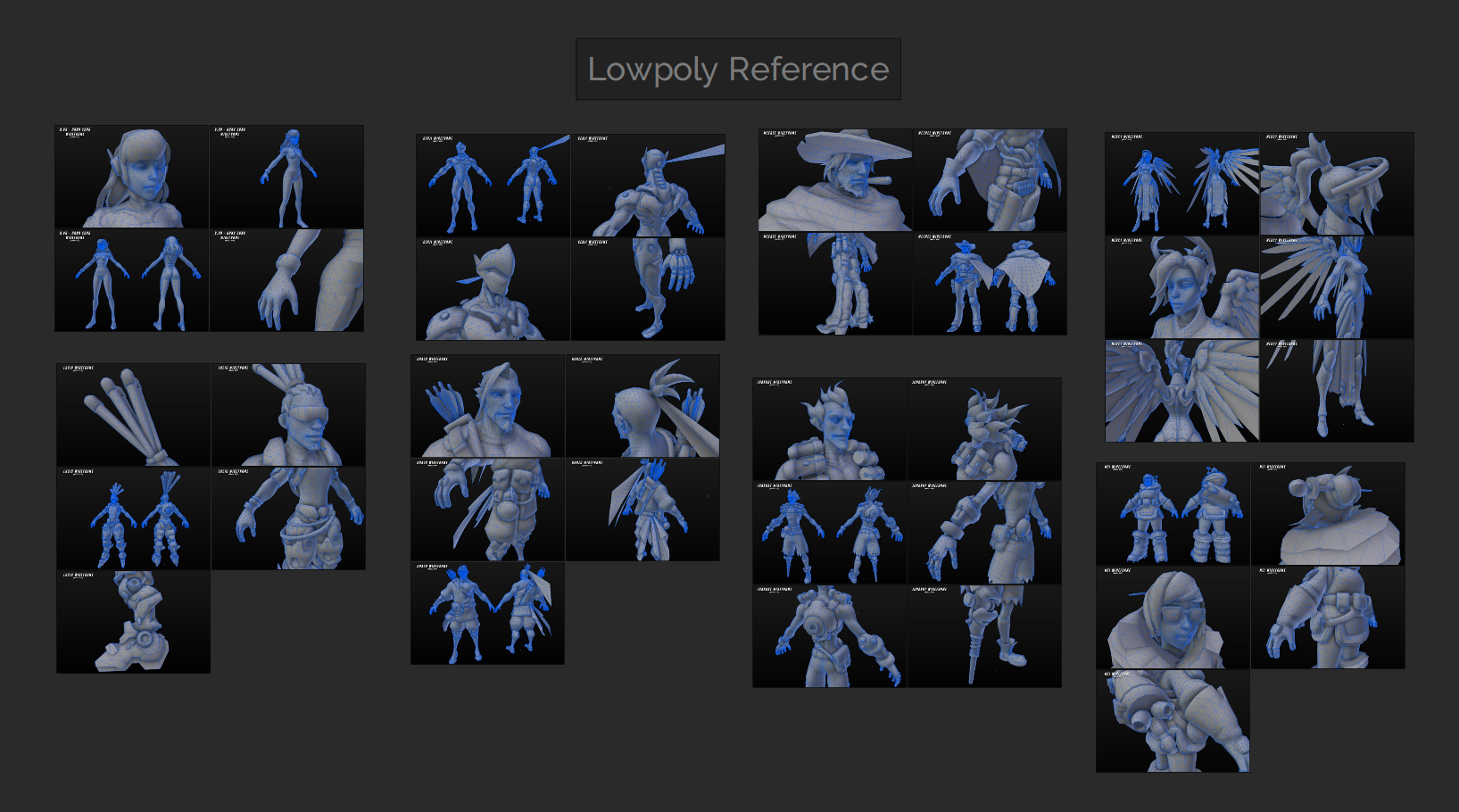
Task: Select the Lucio visor face closeup image
Action: (288, 415)
